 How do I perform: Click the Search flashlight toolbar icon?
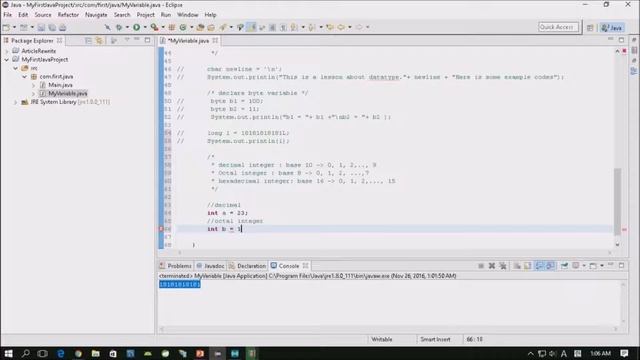click(223, 27)
